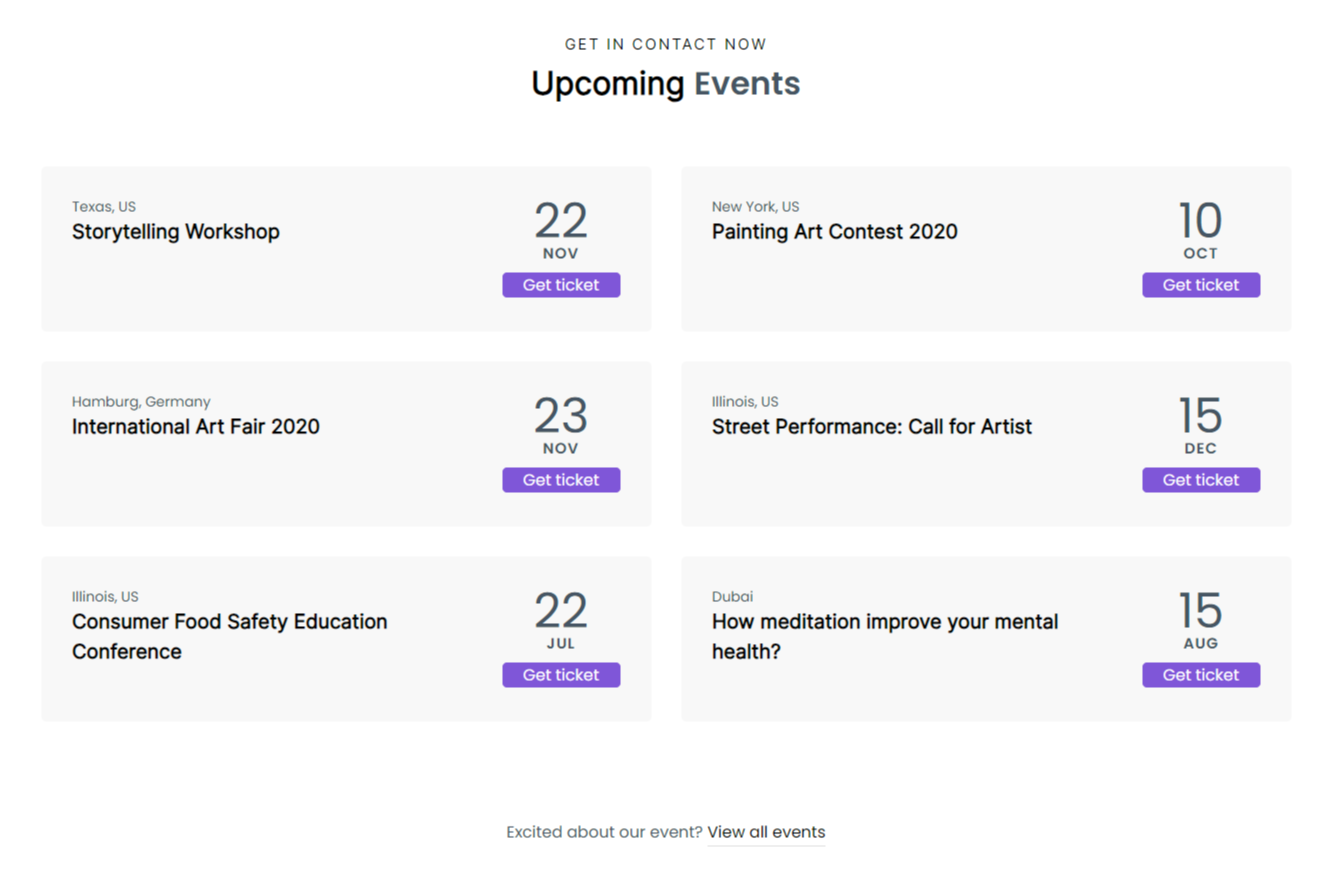Open the View all events link
Screen dimensions: 1343x875
pos(766,832)
